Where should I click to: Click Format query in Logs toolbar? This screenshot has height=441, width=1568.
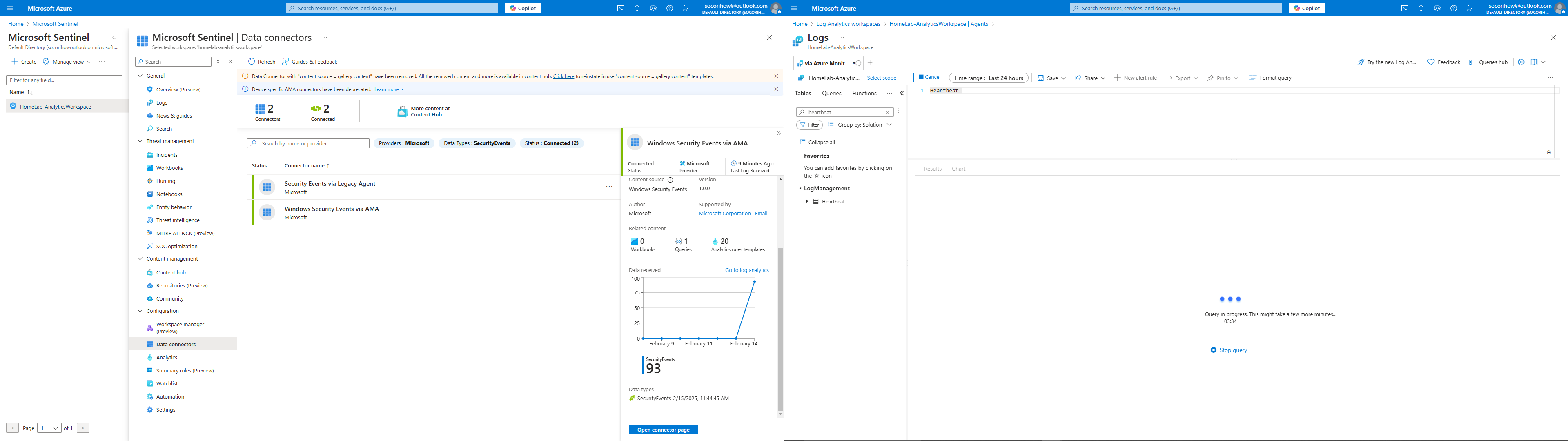coord(1270,78)
